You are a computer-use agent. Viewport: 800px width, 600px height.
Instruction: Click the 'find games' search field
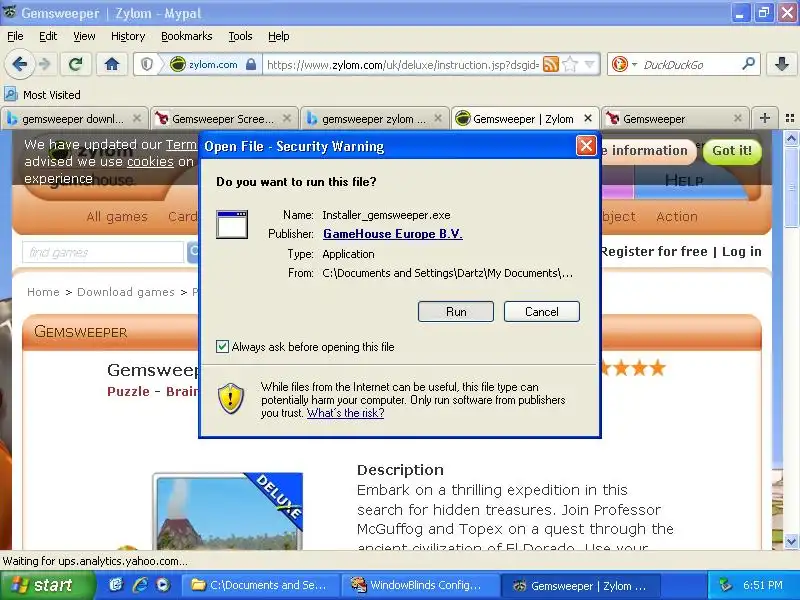point(103,252)
